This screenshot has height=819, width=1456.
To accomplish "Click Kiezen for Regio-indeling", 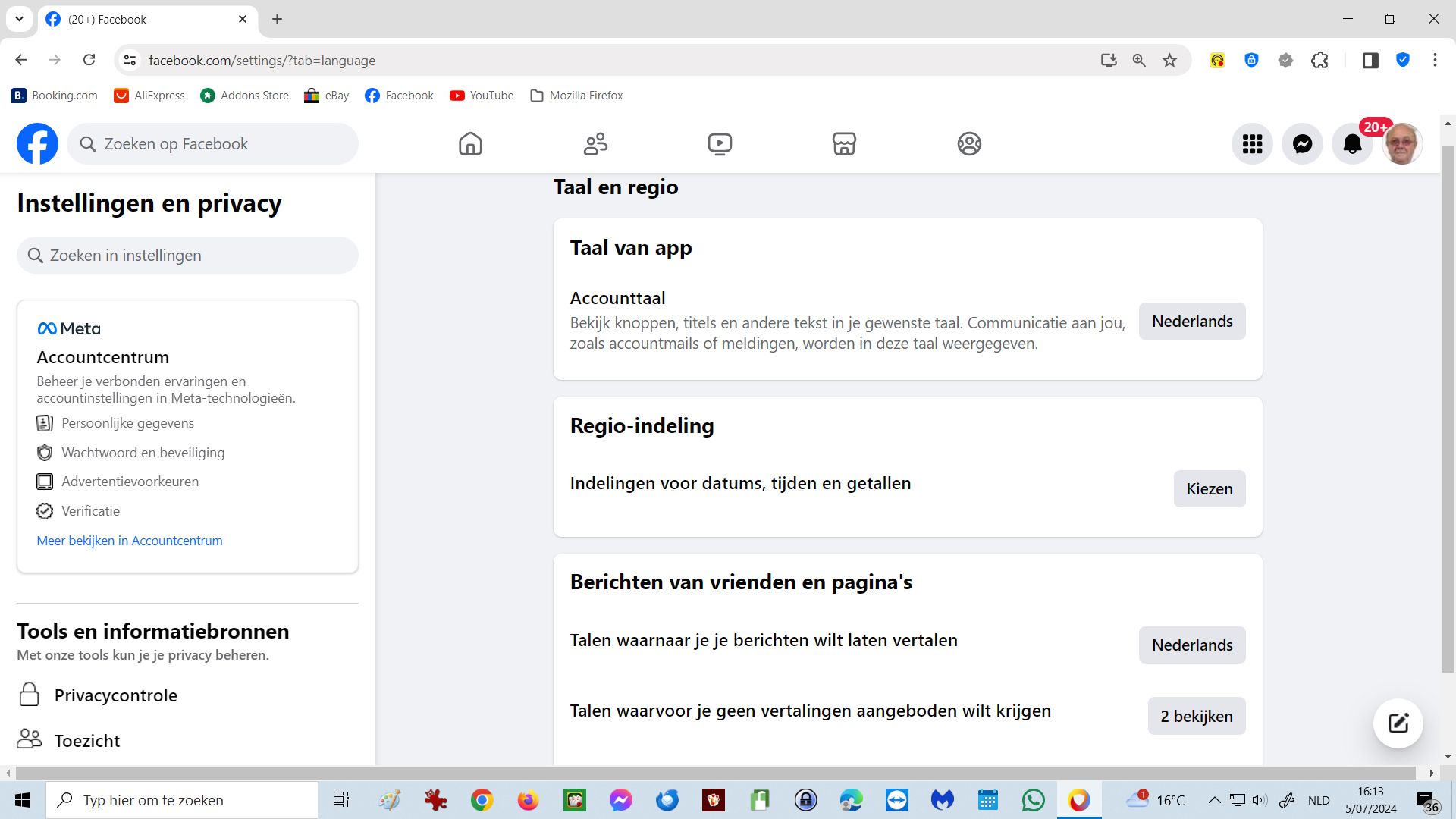I will pos(1209,489).
